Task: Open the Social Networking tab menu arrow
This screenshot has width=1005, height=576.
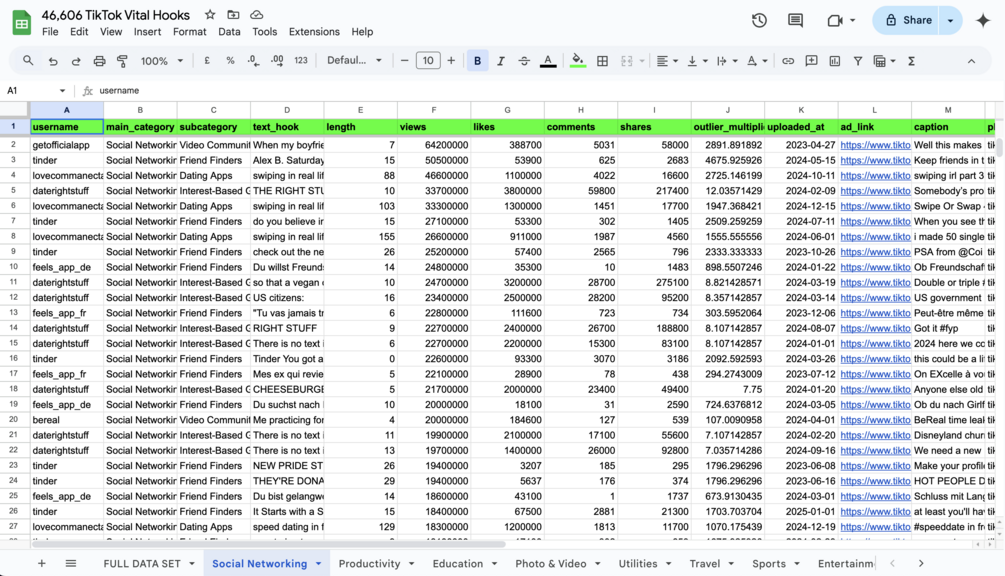Action: click(318, 564)
